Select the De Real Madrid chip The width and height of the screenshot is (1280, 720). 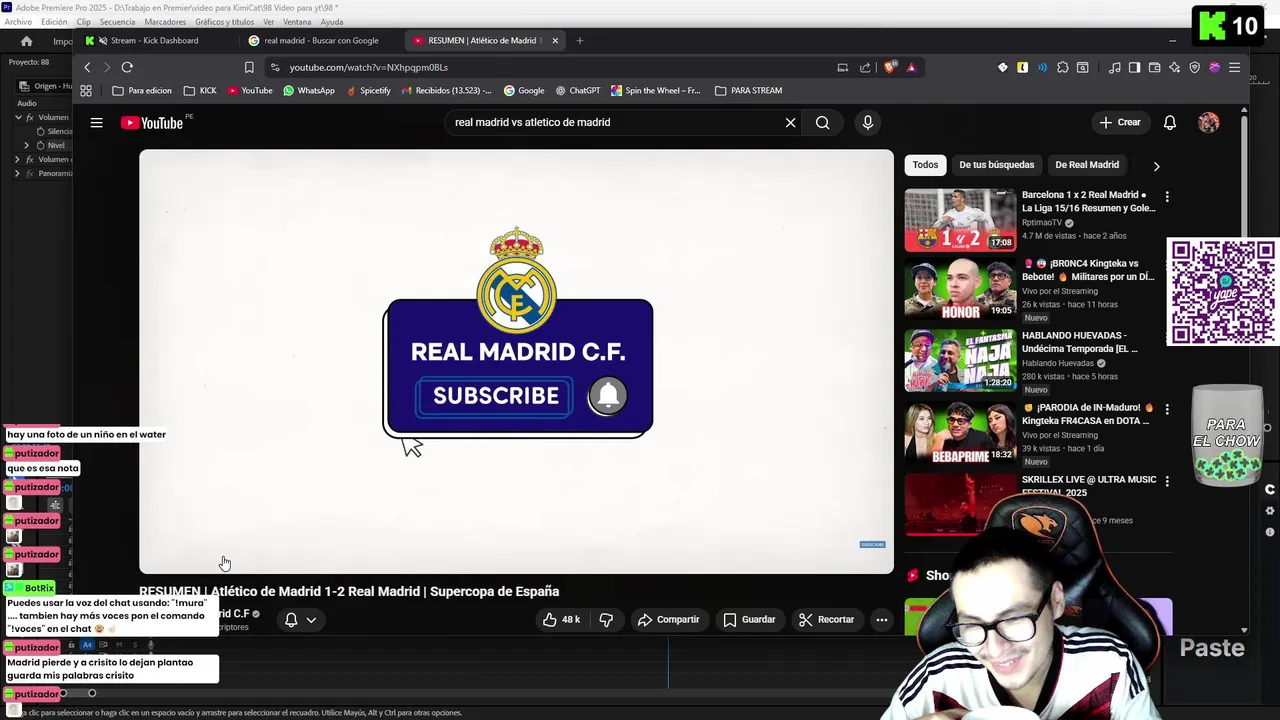[x=1087, y=165]
